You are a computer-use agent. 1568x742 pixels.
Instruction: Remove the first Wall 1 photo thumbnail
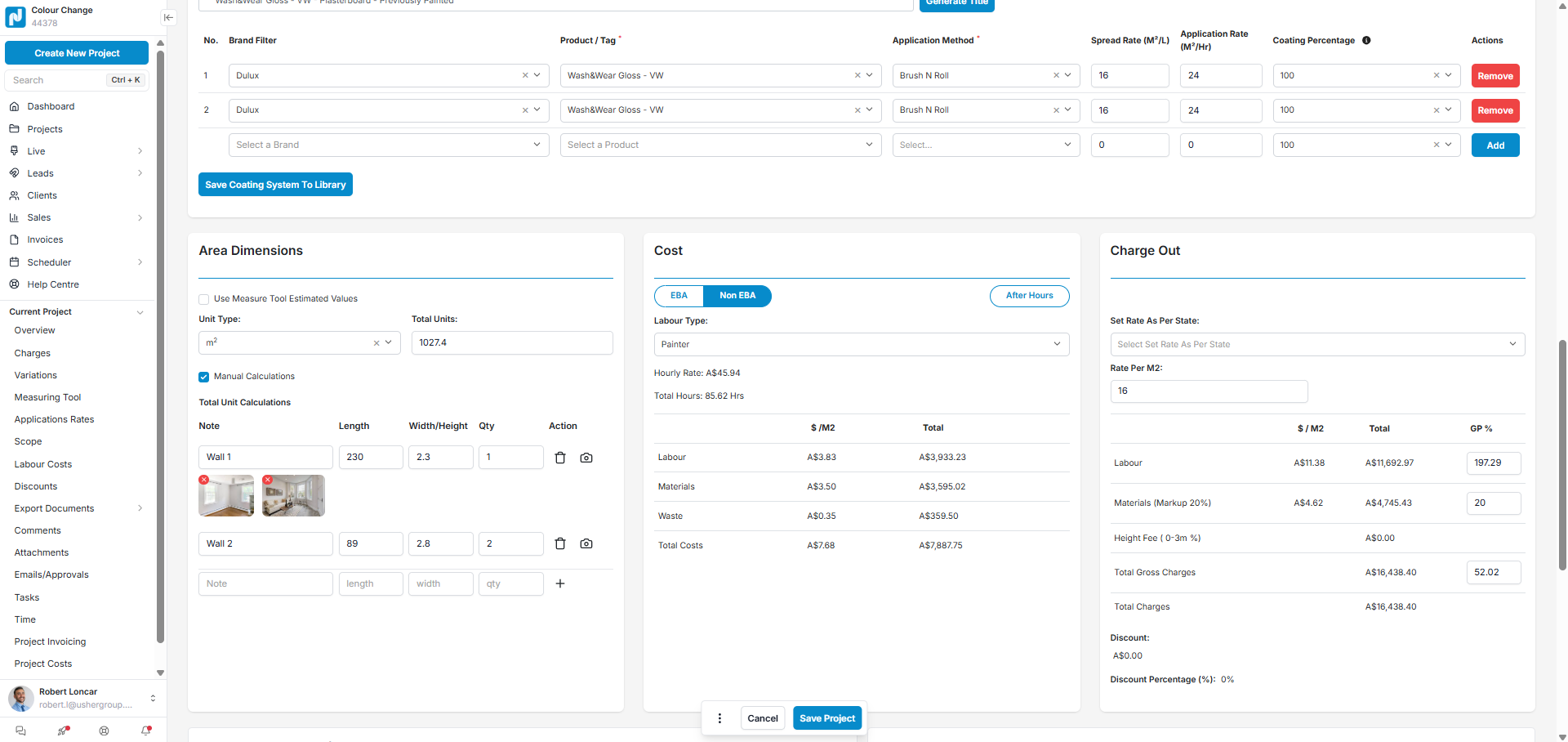(204, 480)
